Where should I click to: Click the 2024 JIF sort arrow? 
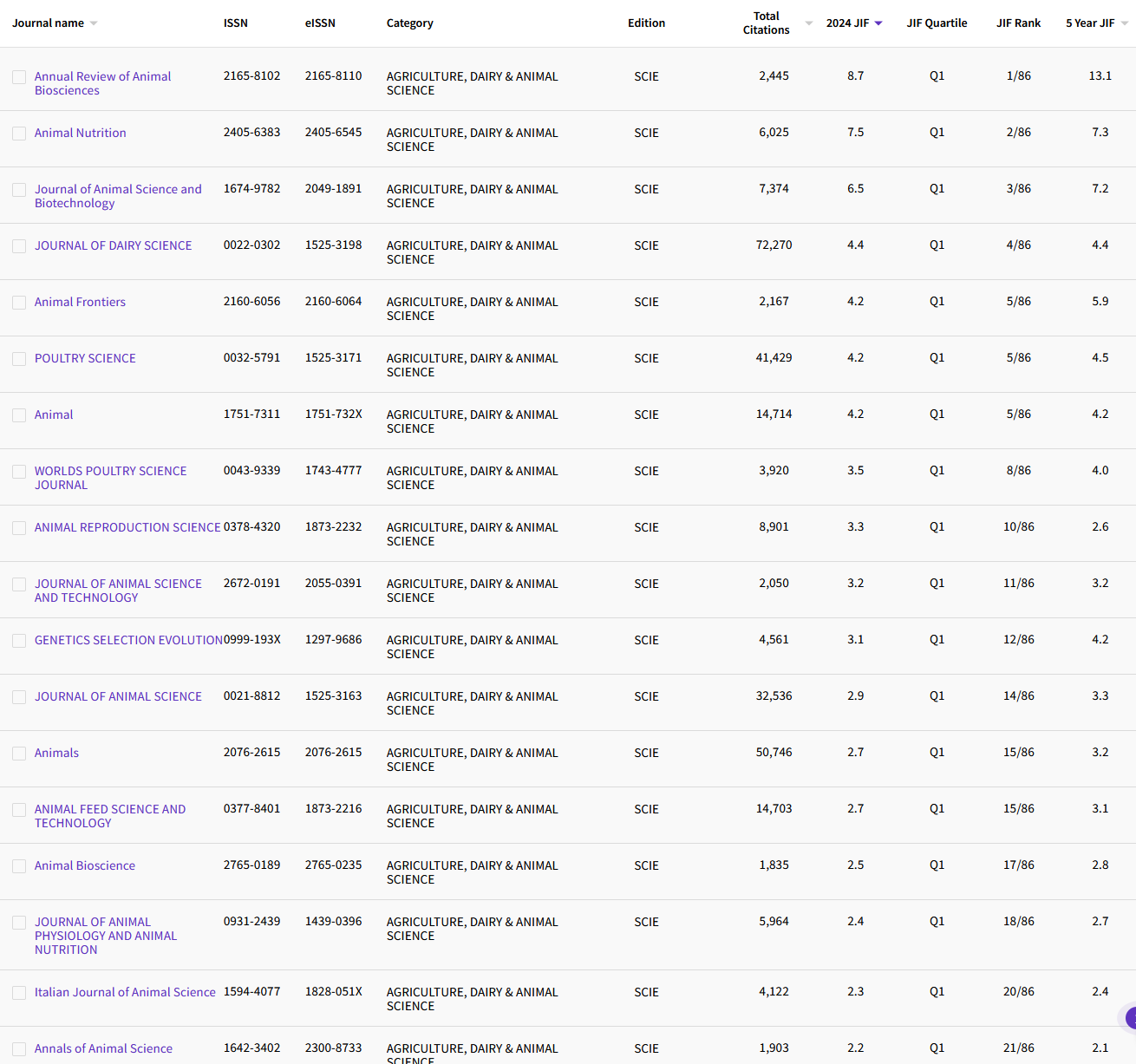point(878,23)
